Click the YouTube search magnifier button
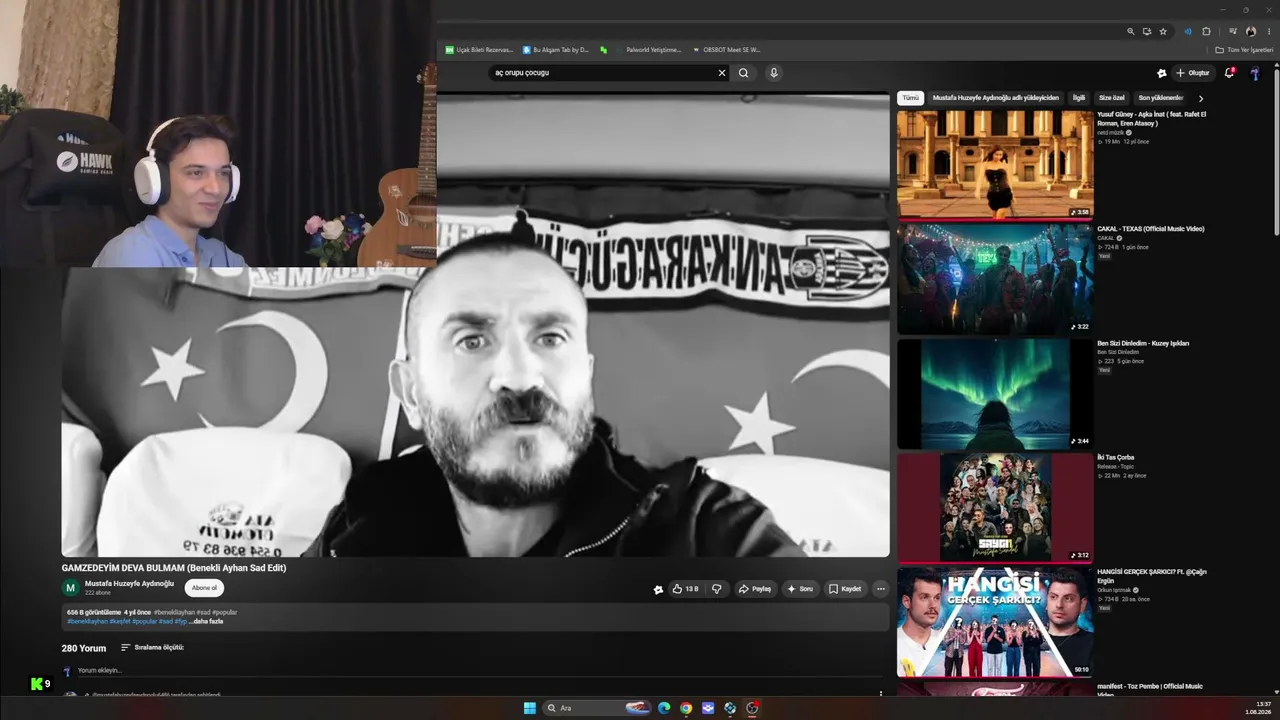 (x=743, y=73)
